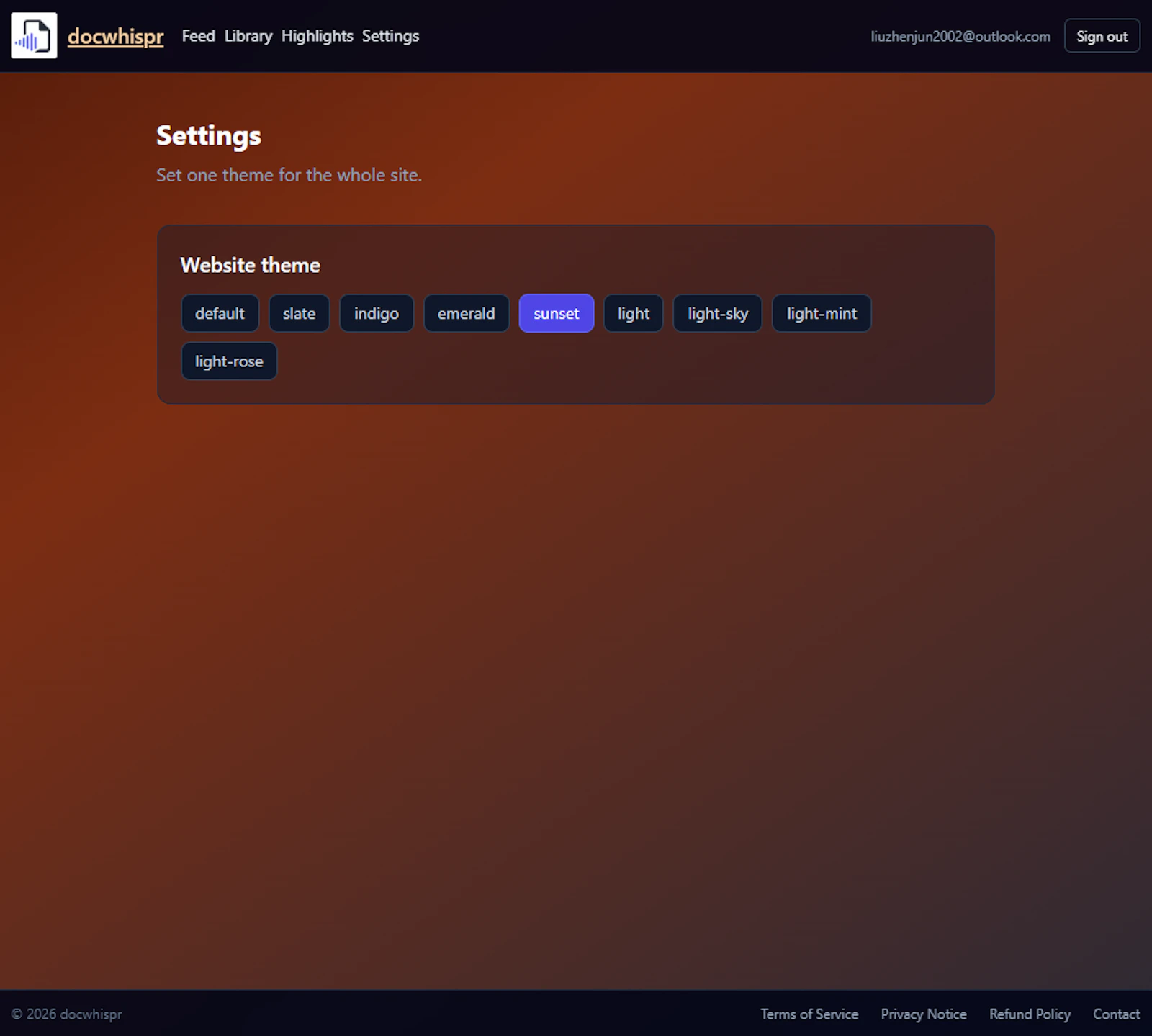Choose the indigo theme
1152x1036 pixels.
click(x=377, y=313)
